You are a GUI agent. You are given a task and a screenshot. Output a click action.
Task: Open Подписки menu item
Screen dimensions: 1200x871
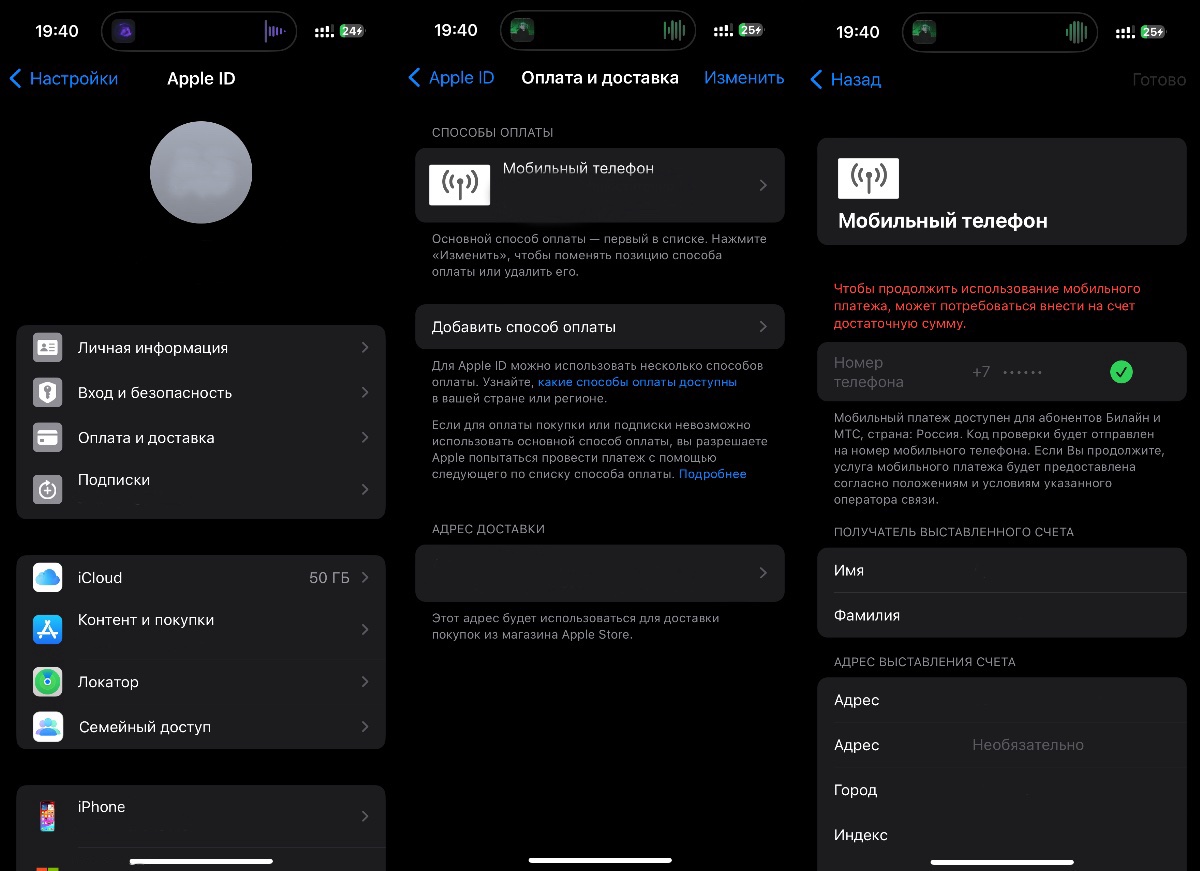pos(201,489)
